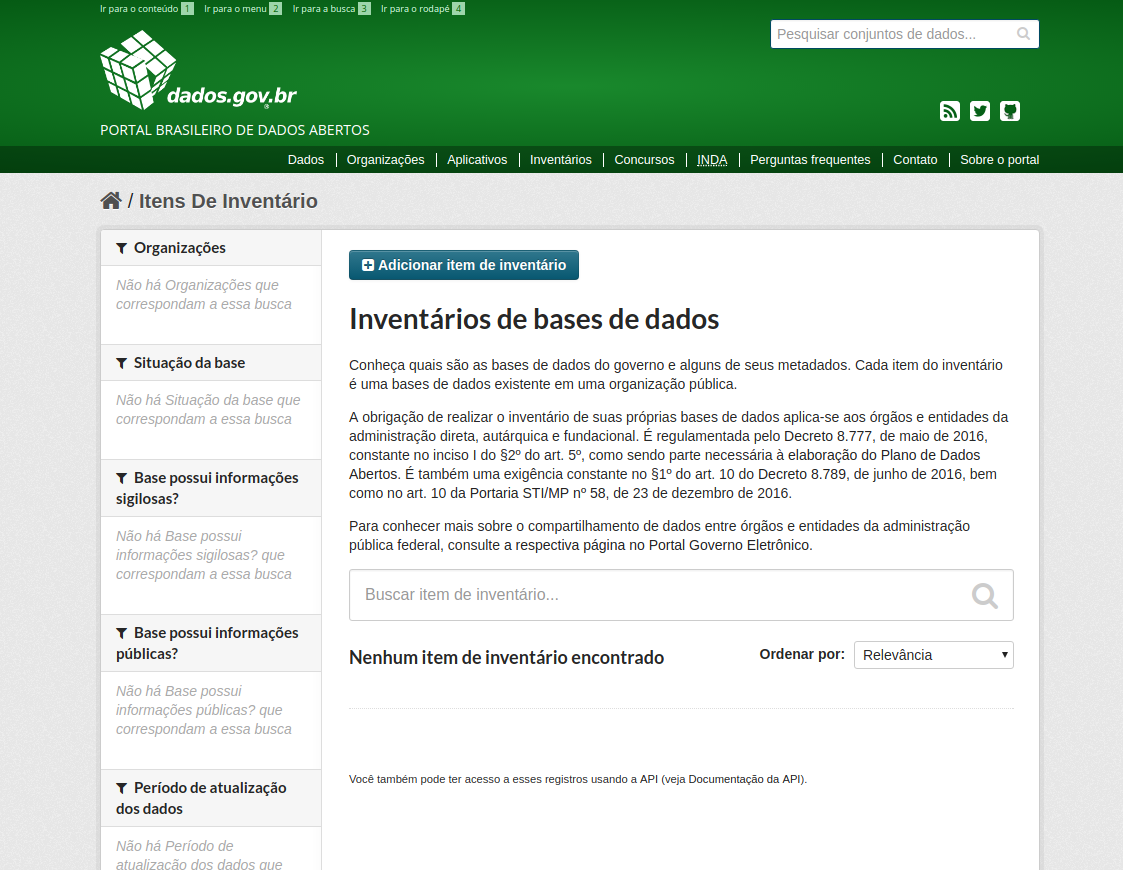This screenshot has width=1123, height=870.
Task: Open the Sobre o portal menu item
Action: (999, 160)
